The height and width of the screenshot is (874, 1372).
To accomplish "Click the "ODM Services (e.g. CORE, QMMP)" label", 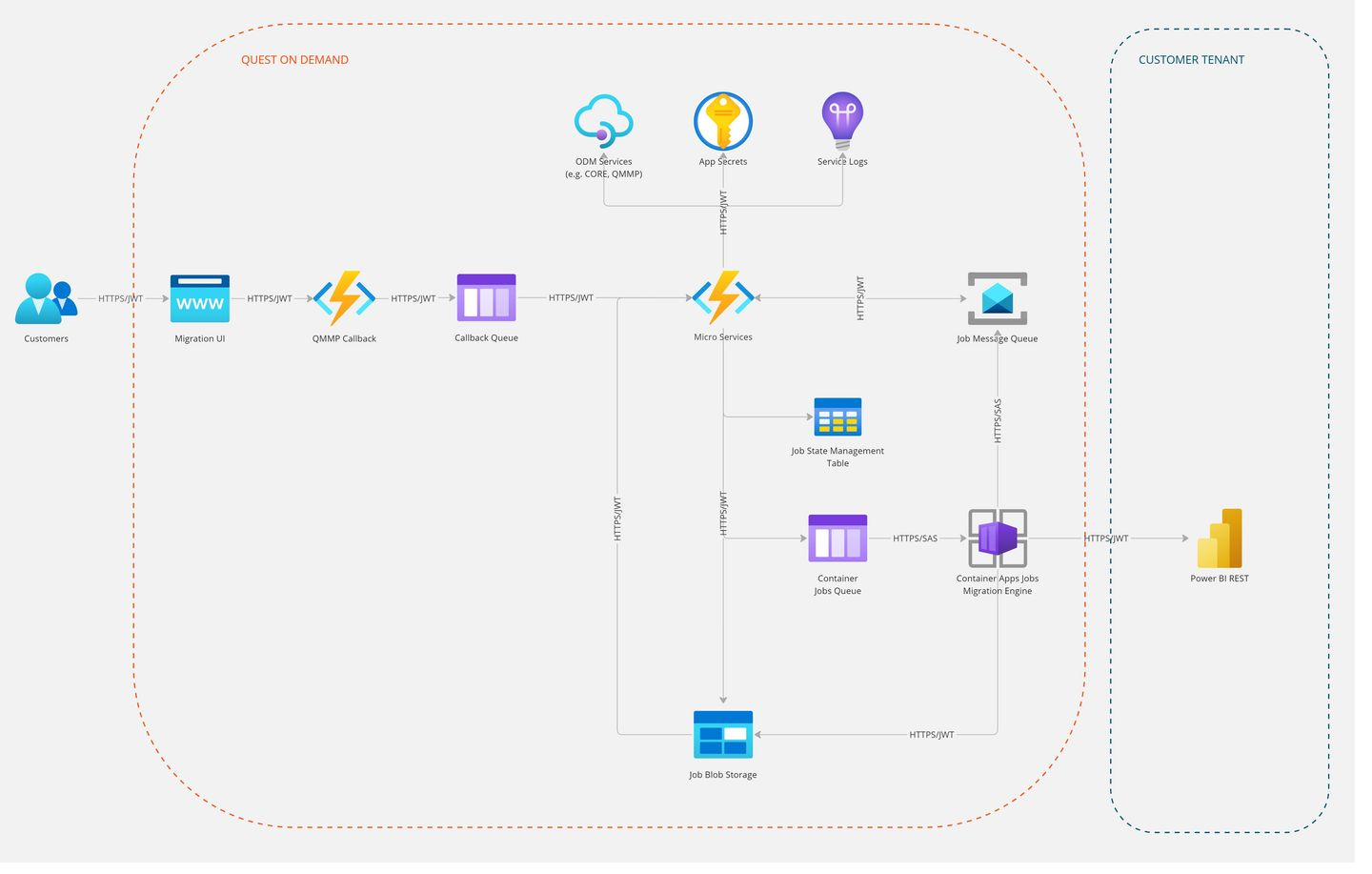I will tap(604, 168).
